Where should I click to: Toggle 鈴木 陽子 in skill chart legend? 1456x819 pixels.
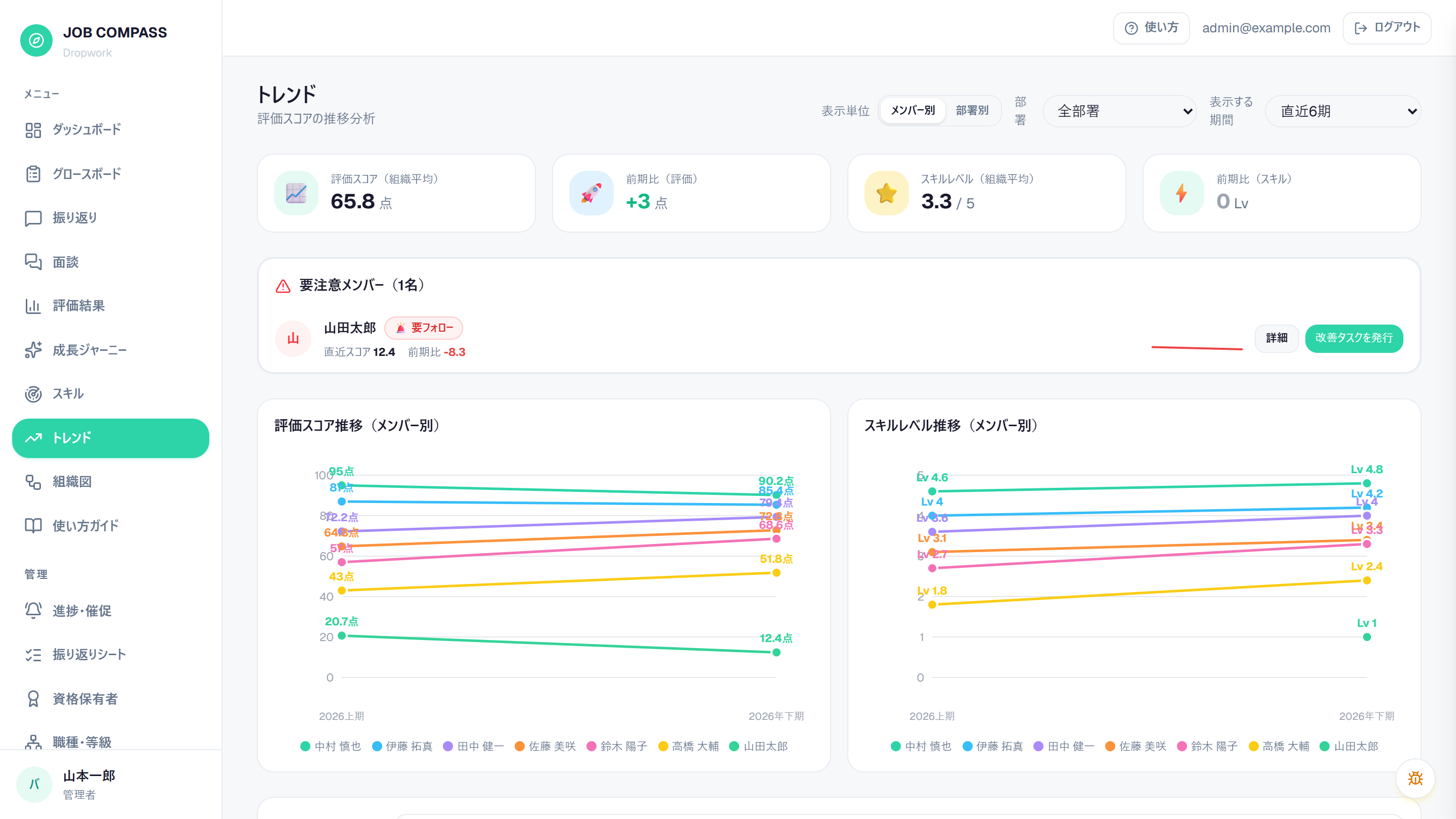[1207, 747]
